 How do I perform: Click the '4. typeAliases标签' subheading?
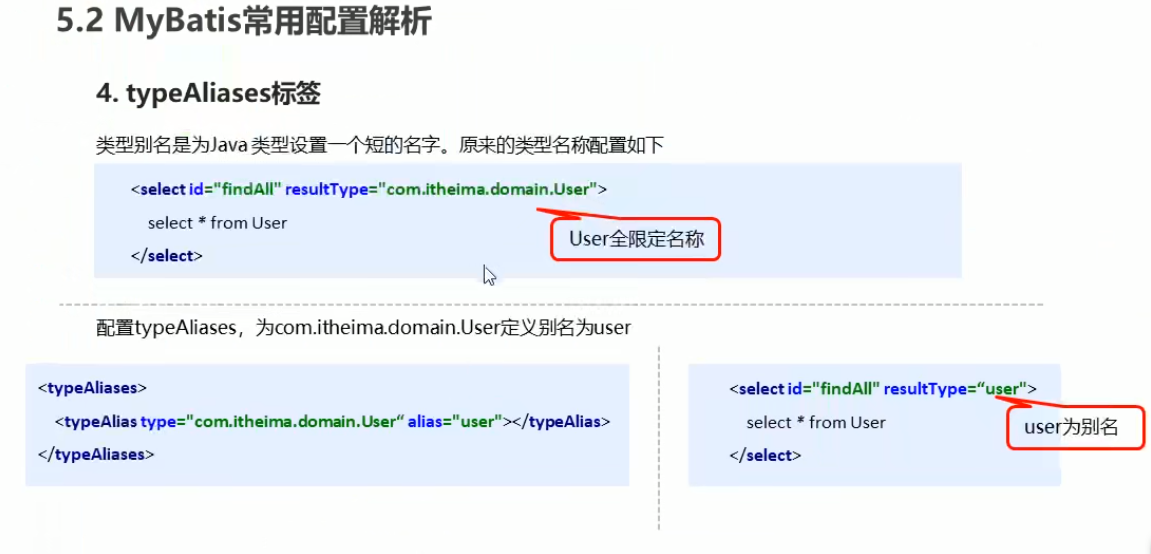pos(208,95)
